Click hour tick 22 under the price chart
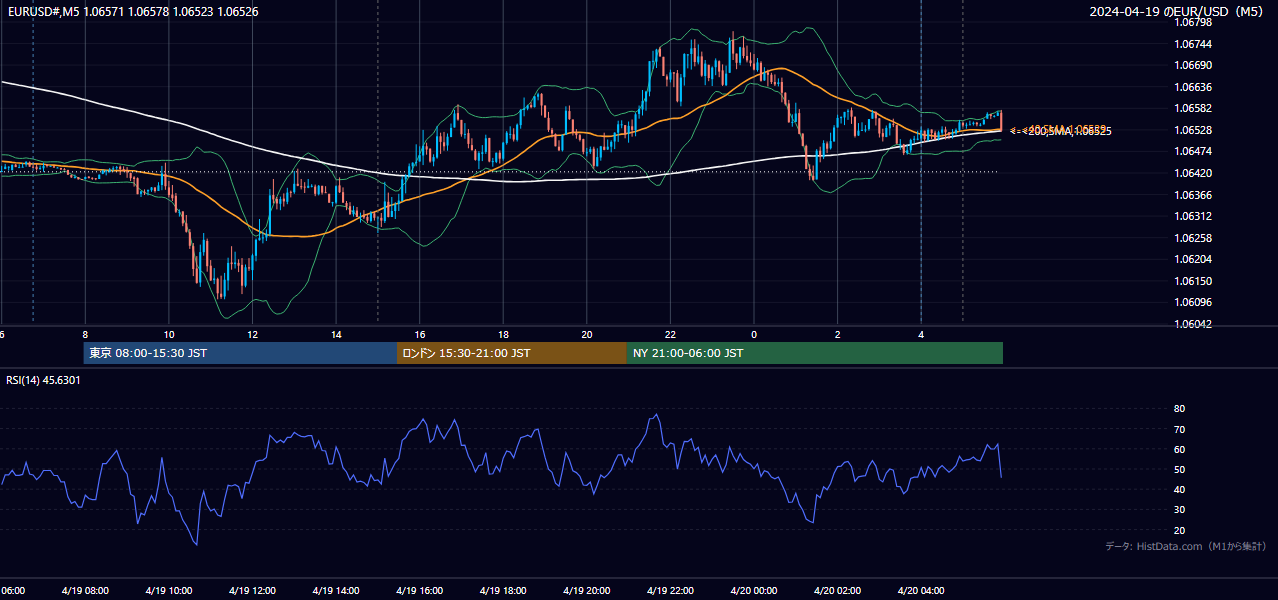 [x=671, y=334]
